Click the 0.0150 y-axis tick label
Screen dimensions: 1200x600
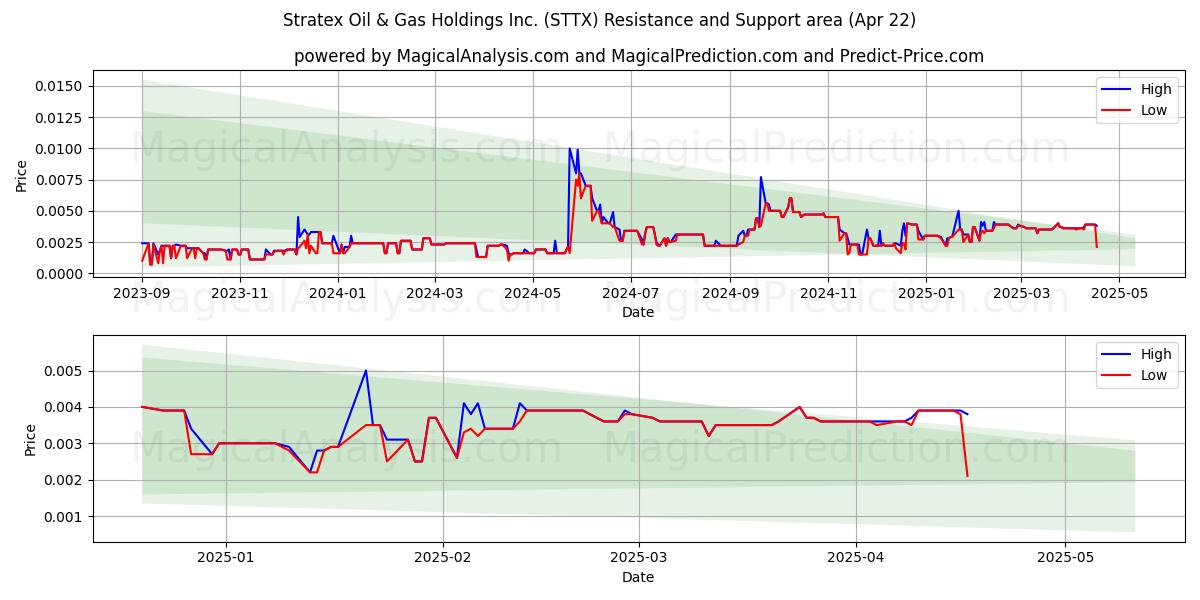tap(60, 86)
